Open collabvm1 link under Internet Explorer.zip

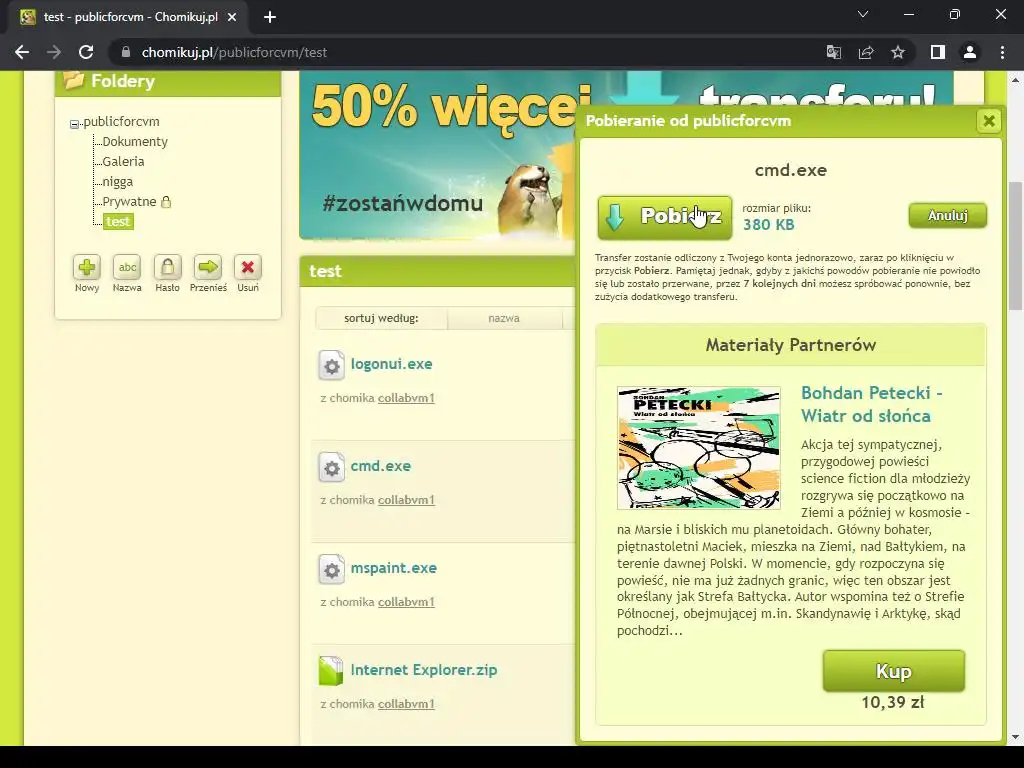click(406, 703)
